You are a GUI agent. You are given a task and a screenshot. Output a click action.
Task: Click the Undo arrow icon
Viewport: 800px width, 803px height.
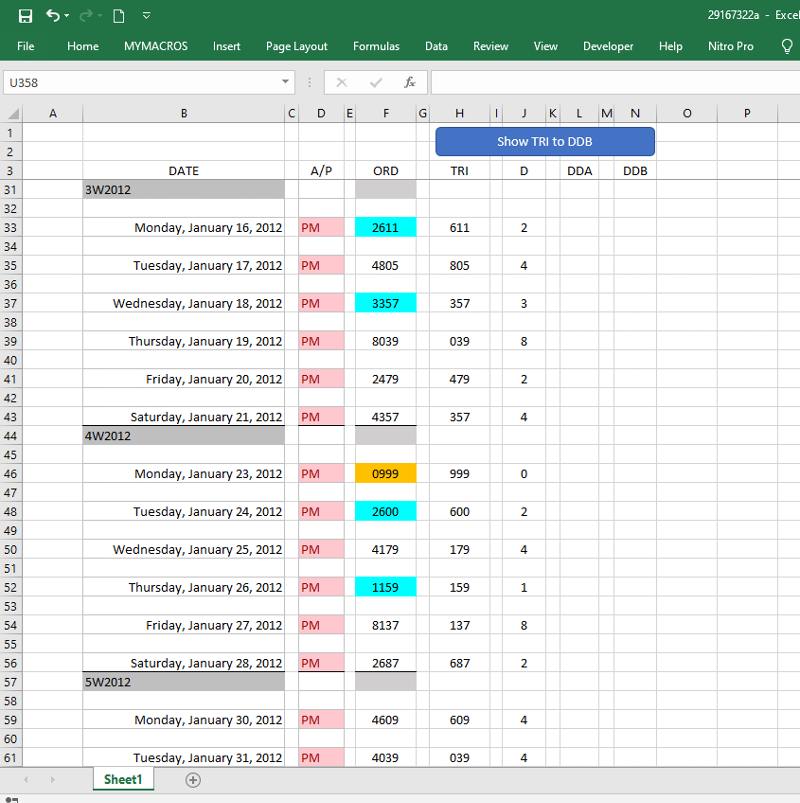pos(52,16)
